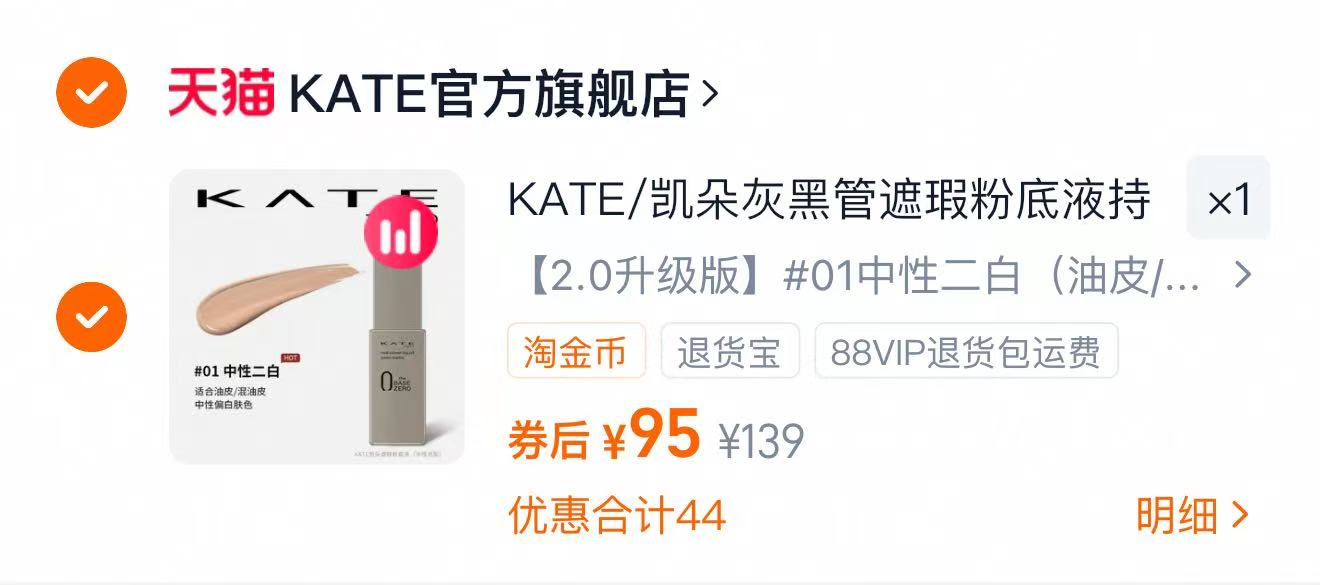Uncheck the KATE官方旗舰店 store checkbox

[91, 93]
